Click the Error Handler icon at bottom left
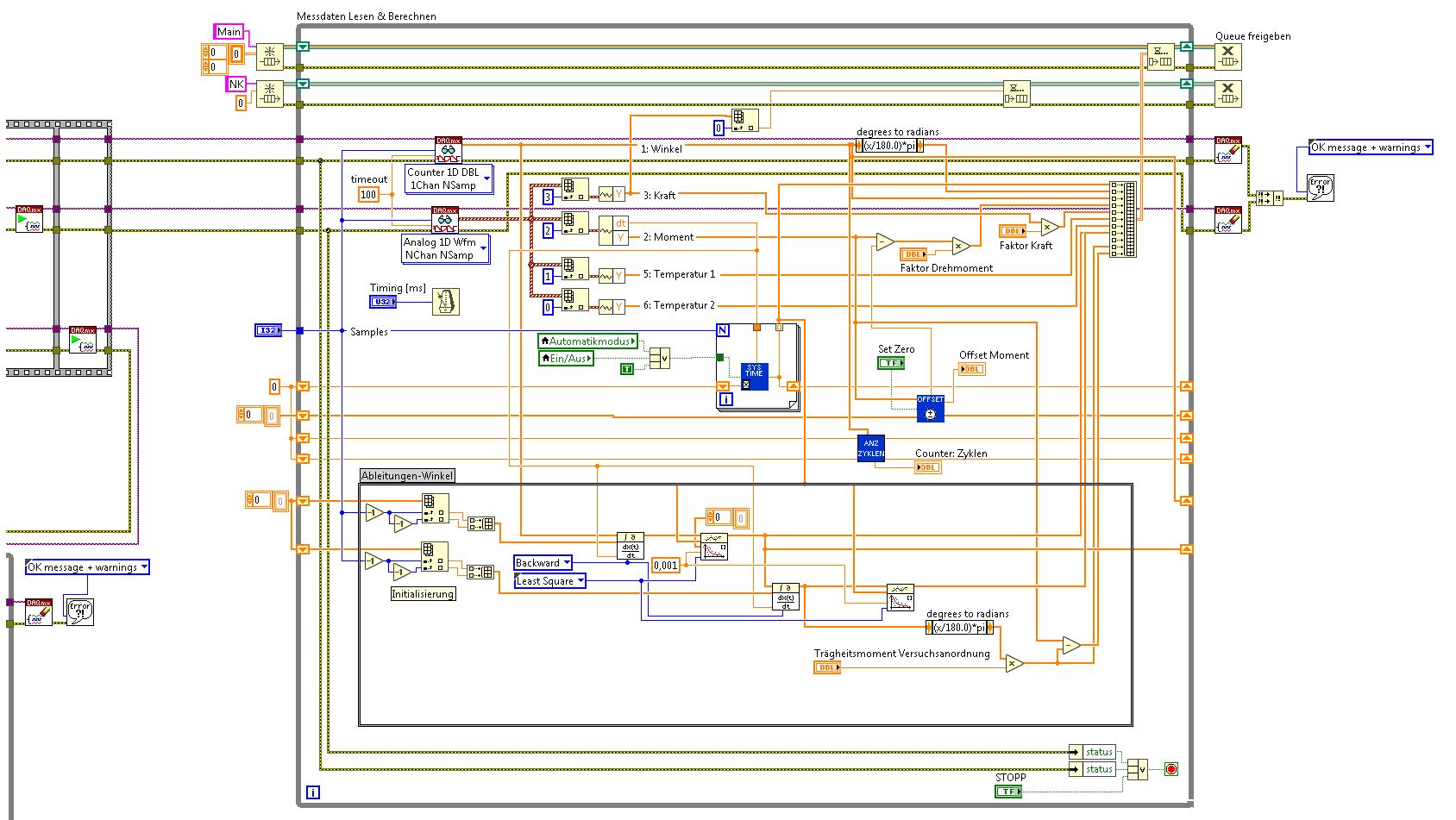The height and width of the screenshot is (820, 1456). pyautogui.click(x=78, y=610)
